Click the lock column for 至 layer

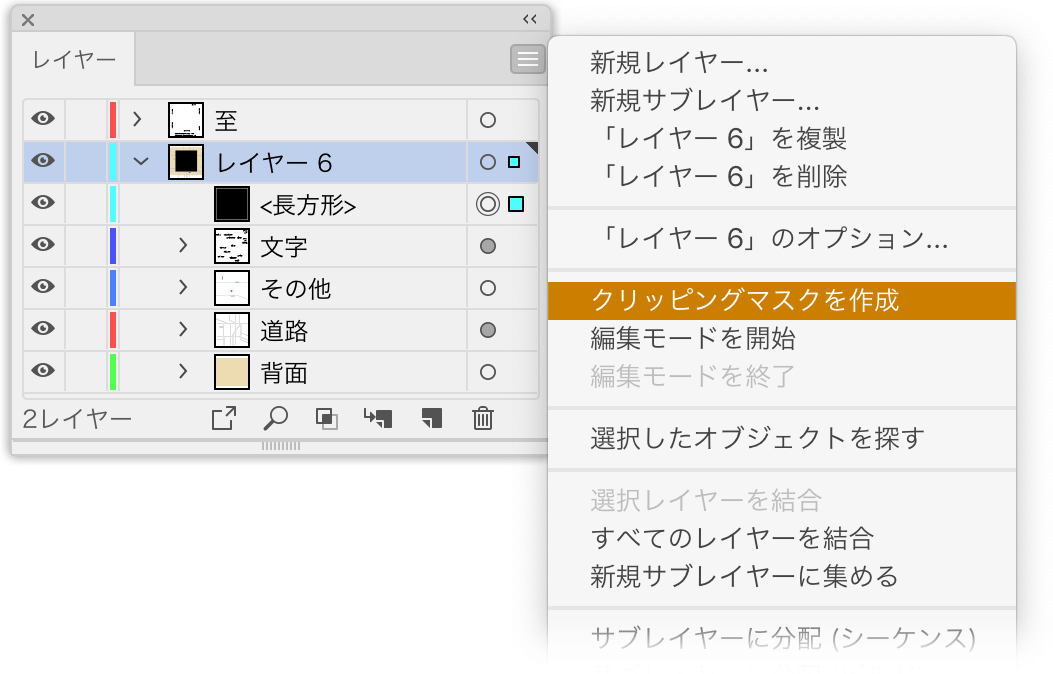click(x=85, y=120)
